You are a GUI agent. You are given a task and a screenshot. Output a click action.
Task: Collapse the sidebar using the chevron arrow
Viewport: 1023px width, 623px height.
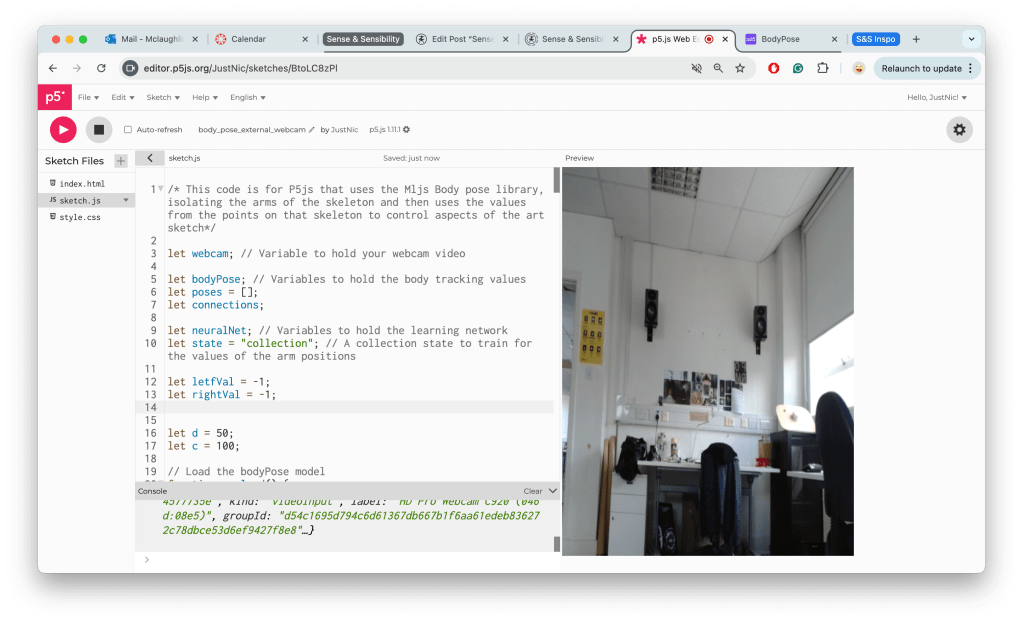pyautogui.click(x=149, y=158)
